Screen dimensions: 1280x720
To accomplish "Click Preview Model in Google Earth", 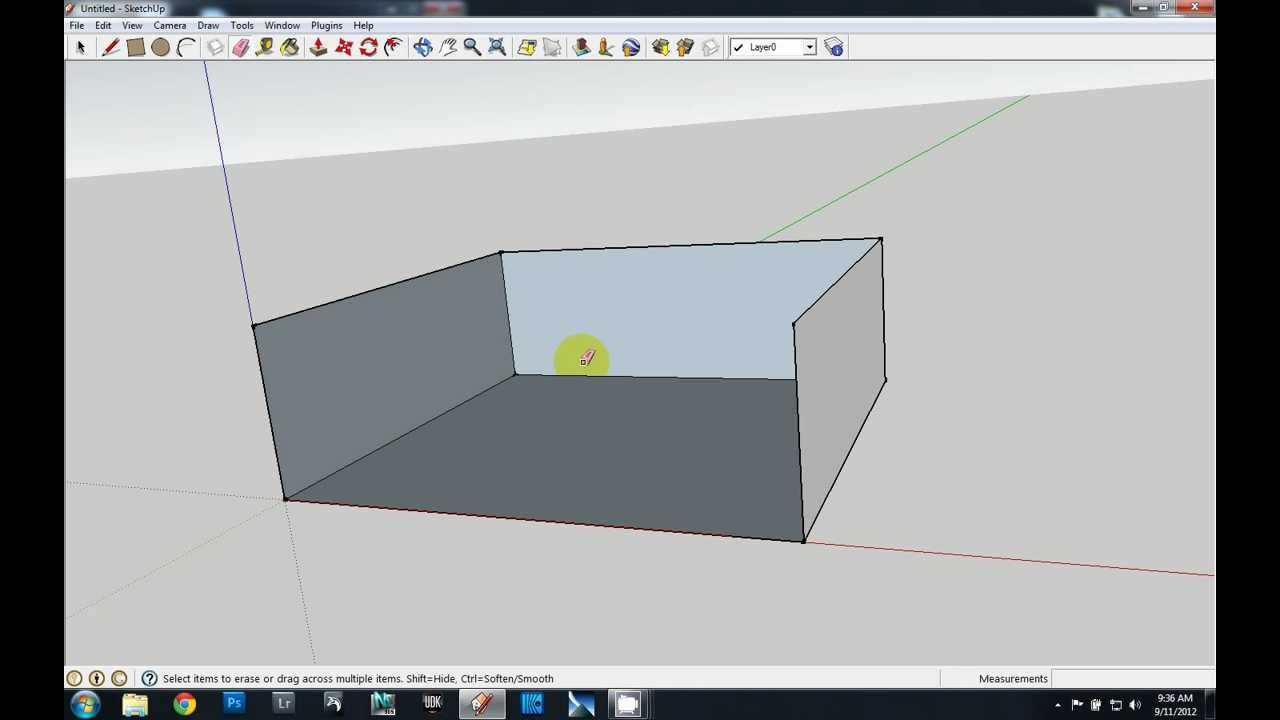I will (631, 47).
